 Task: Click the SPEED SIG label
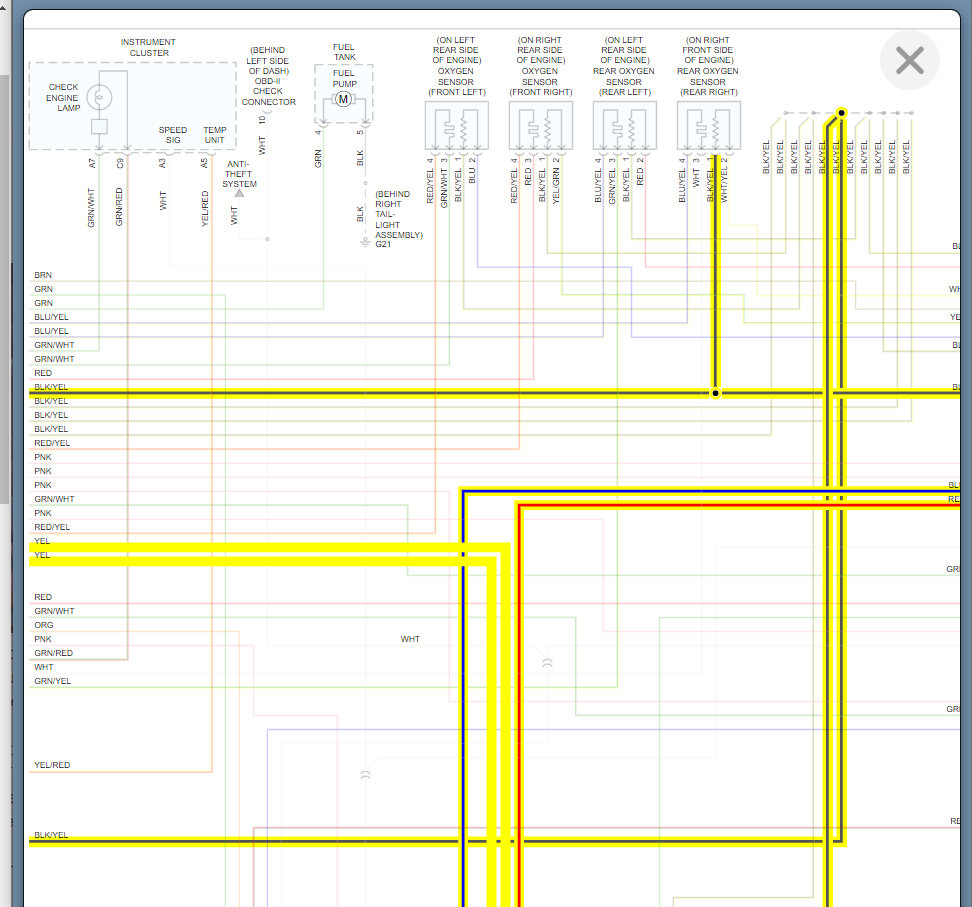172,135
